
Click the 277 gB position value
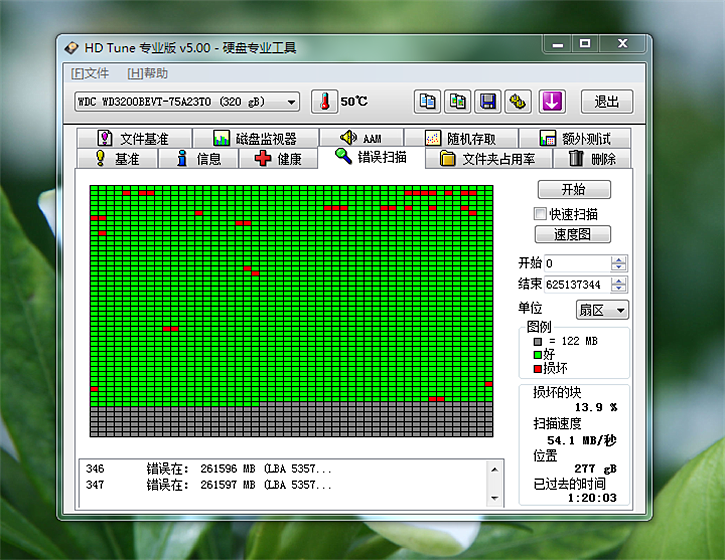[595, 469]
